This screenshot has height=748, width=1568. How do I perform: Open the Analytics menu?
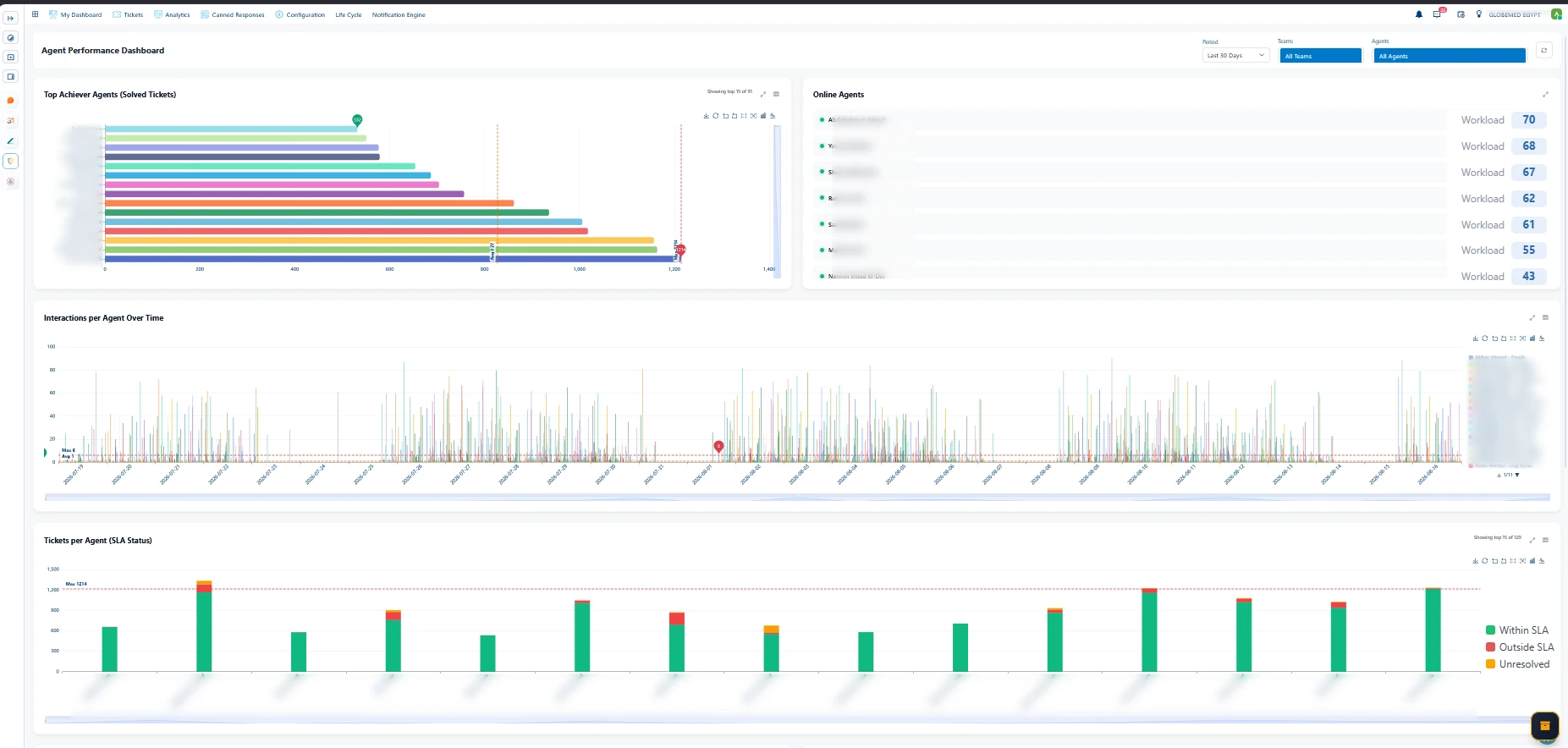tap(172, 14)
